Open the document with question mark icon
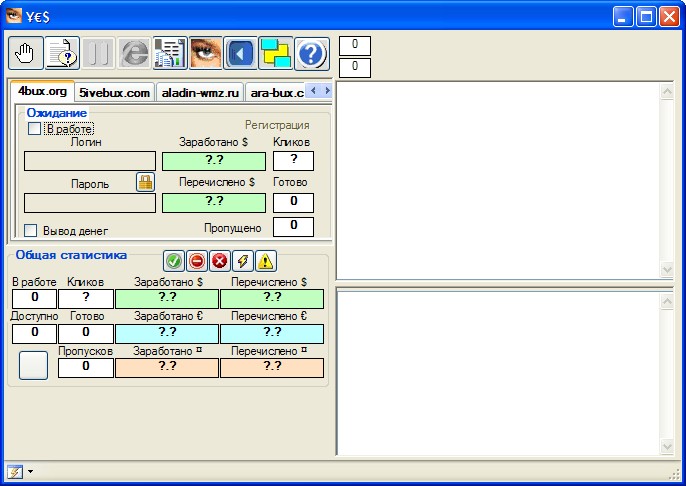 point(62,53)
